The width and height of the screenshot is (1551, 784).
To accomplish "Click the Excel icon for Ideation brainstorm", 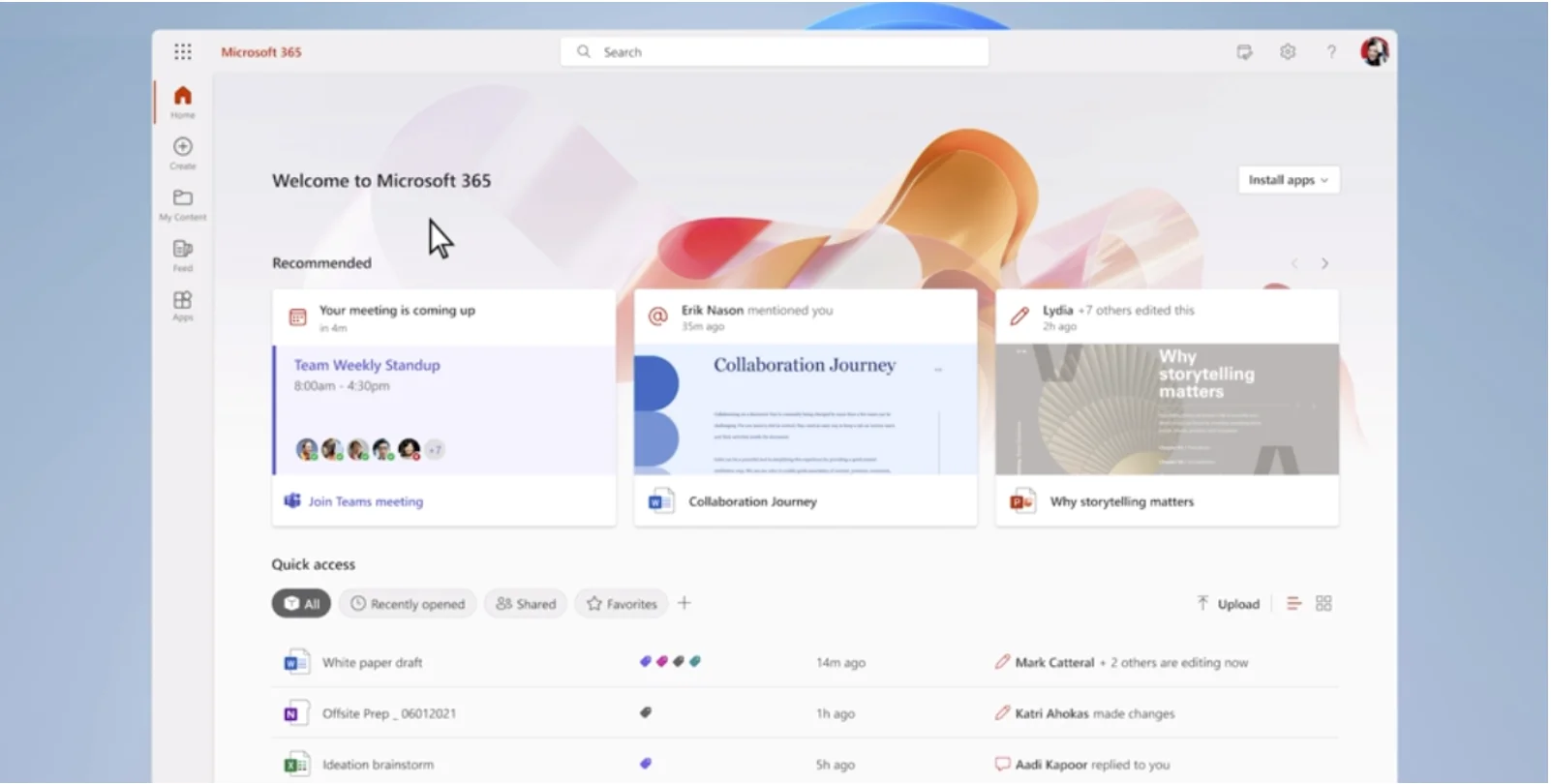I will tap(295, 765).
